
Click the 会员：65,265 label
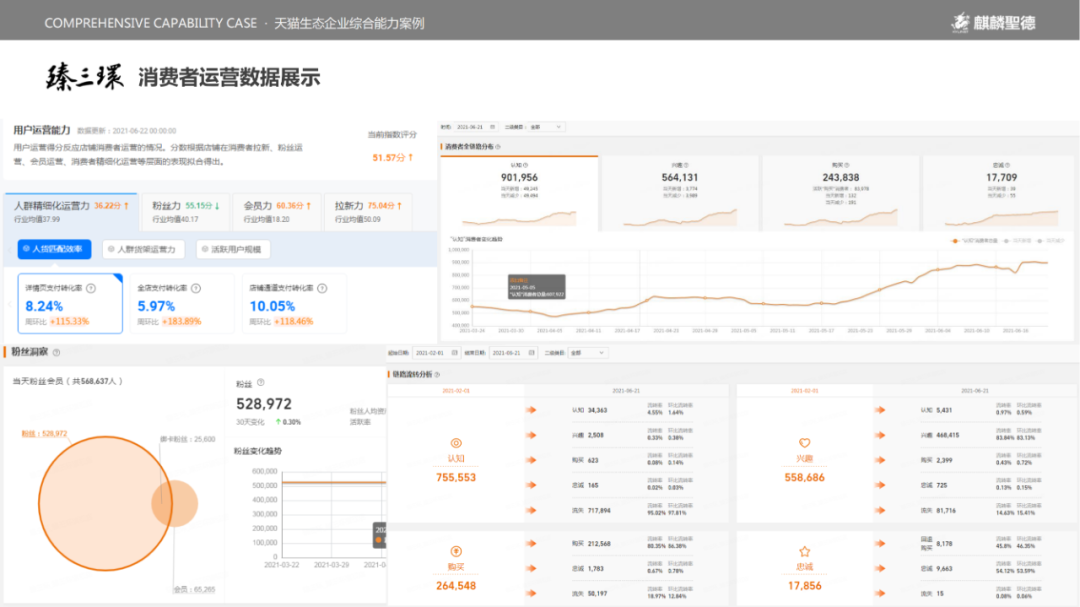(194, 590)
